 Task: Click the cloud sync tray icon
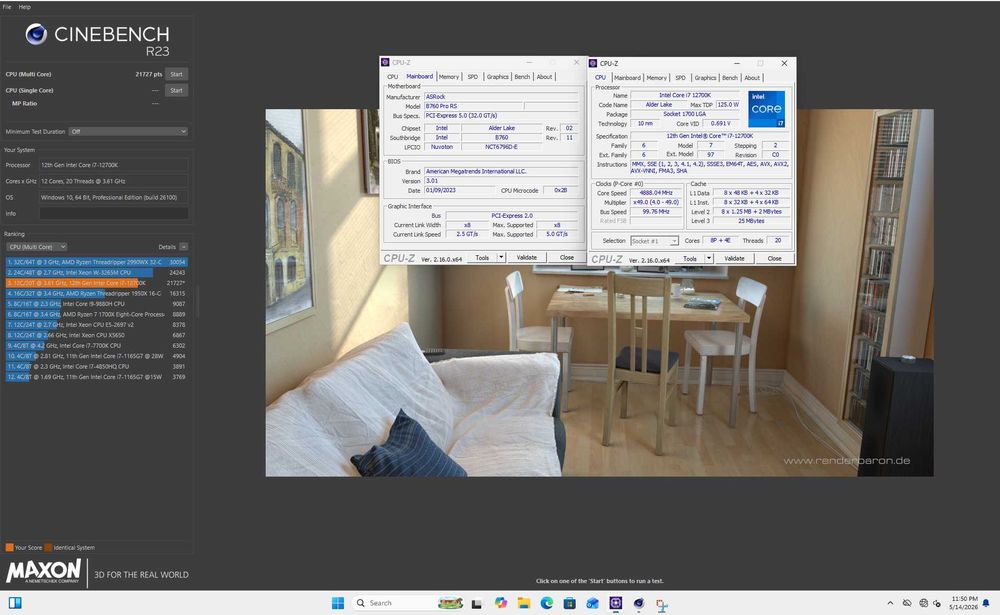tap(906, 603)
